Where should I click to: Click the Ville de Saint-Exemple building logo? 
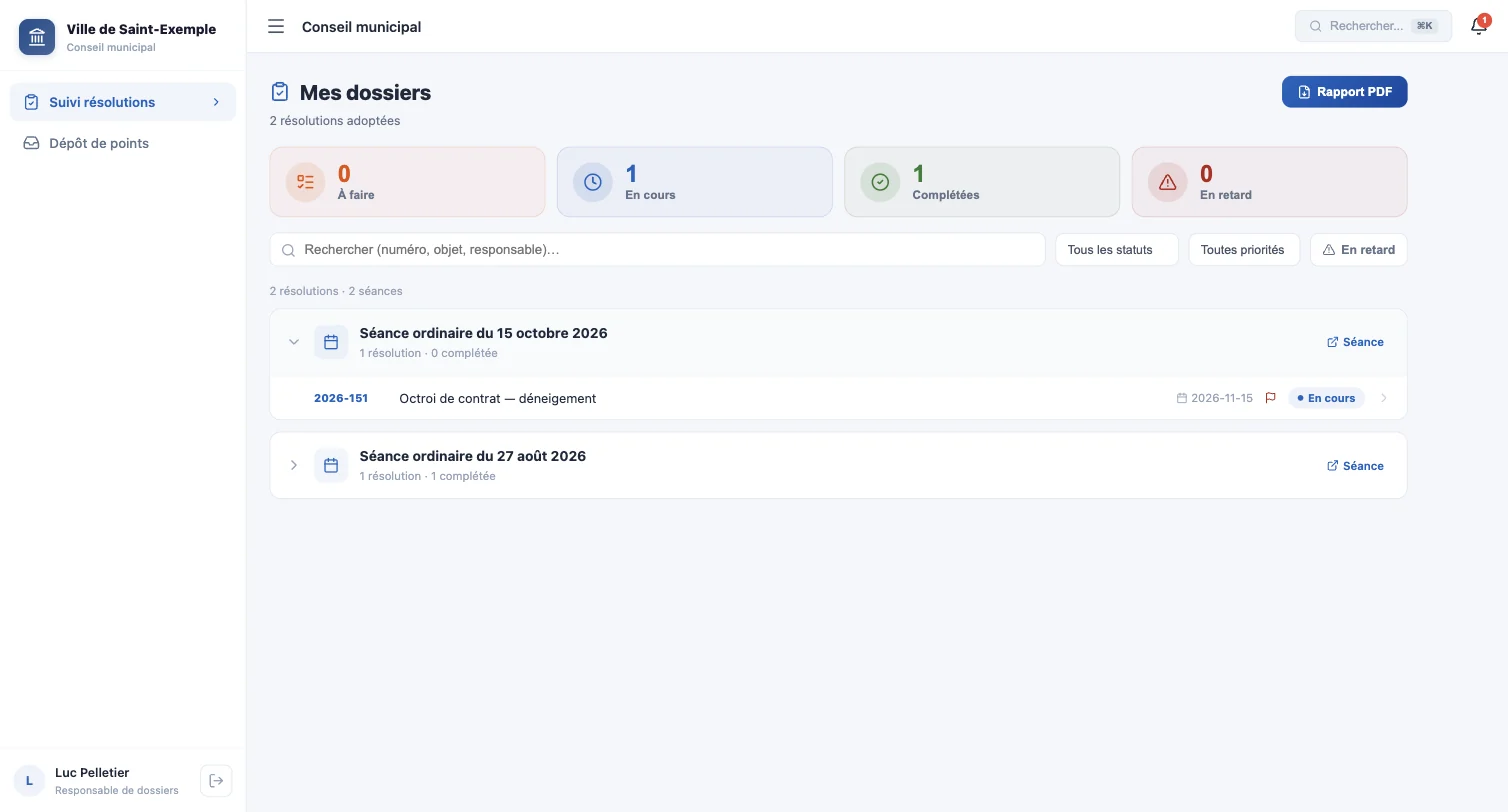pyautogui.click(x=37, y=38)
